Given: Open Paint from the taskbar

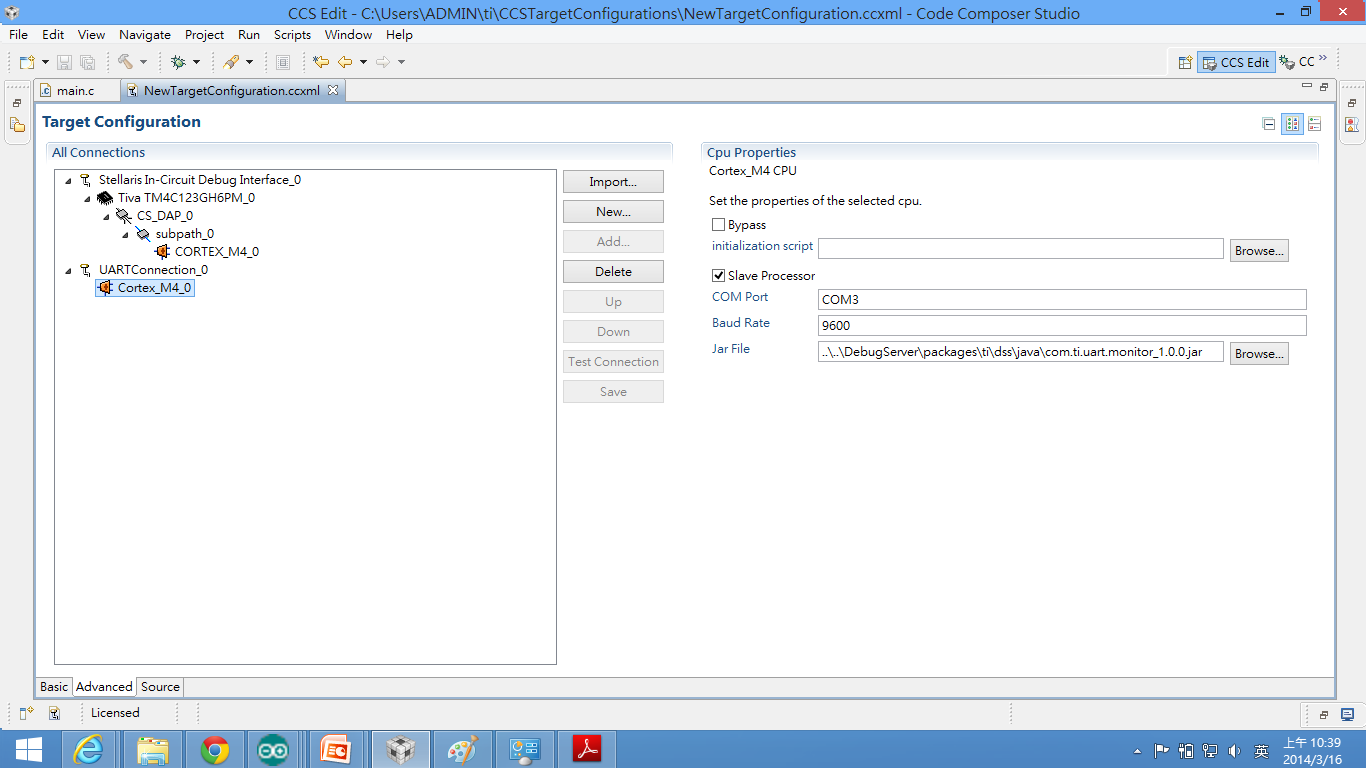Looking at the screenshot, I should [x=462, y=749].
